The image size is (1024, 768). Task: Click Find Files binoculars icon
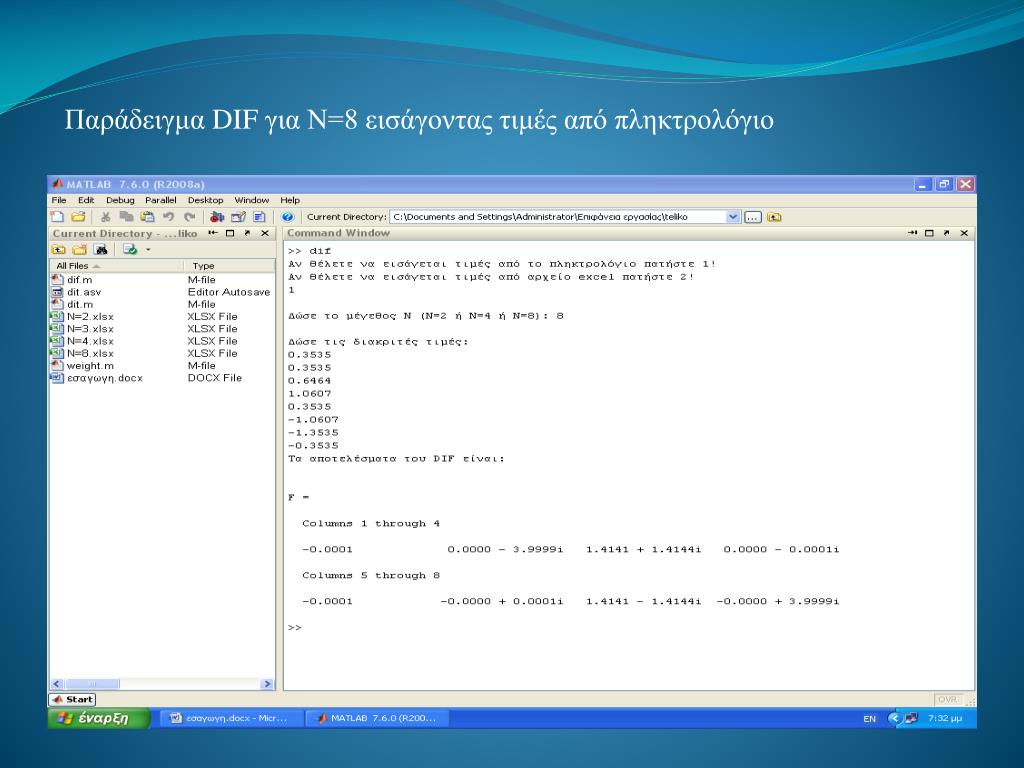click(101, 249)
